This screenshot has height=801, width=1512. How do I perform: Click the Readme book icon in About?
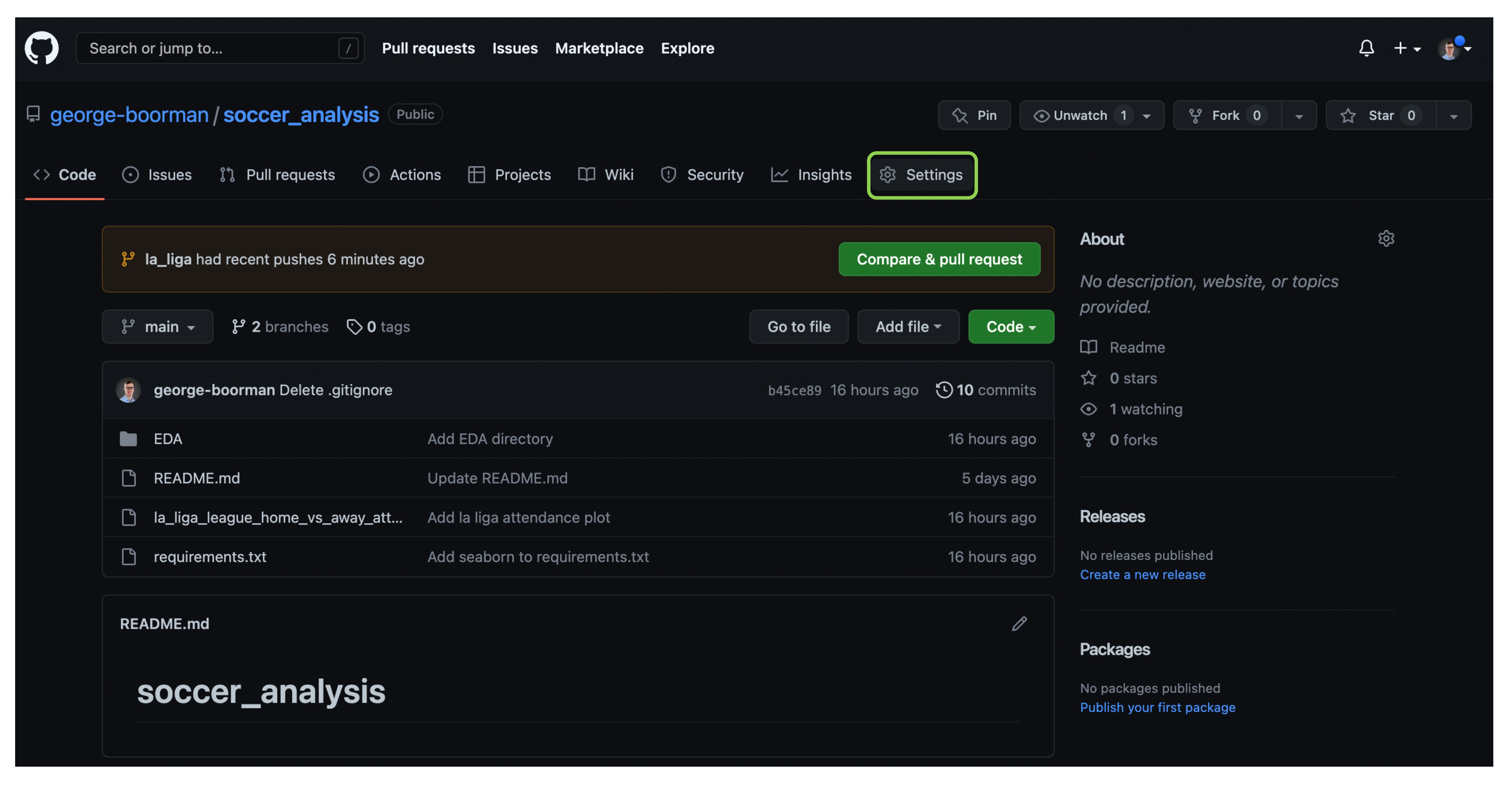1089,347
